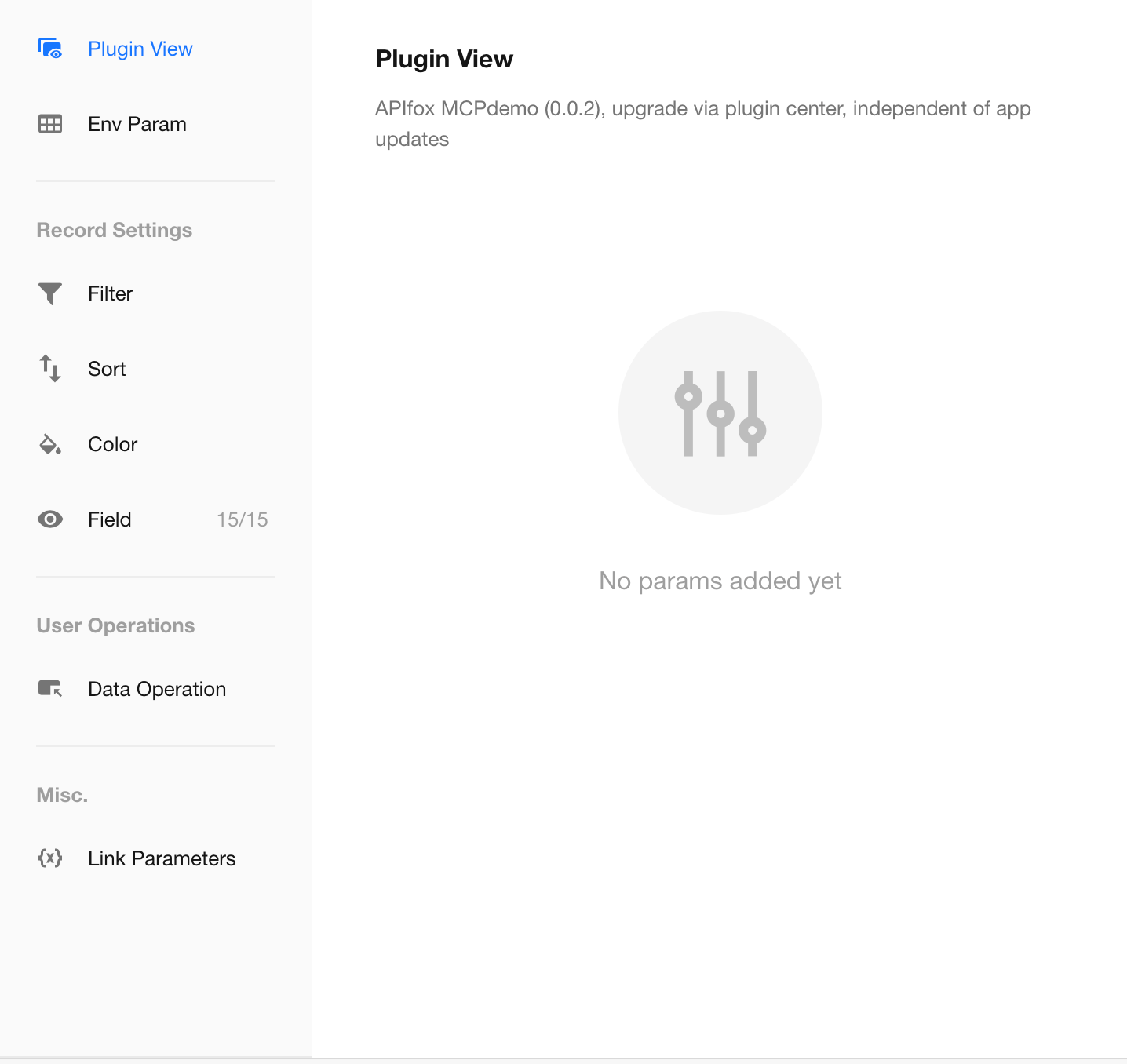Viewport: 1127px width, 1064px height.
Task: Click the Color paint bucket icon
Action: 50,444
